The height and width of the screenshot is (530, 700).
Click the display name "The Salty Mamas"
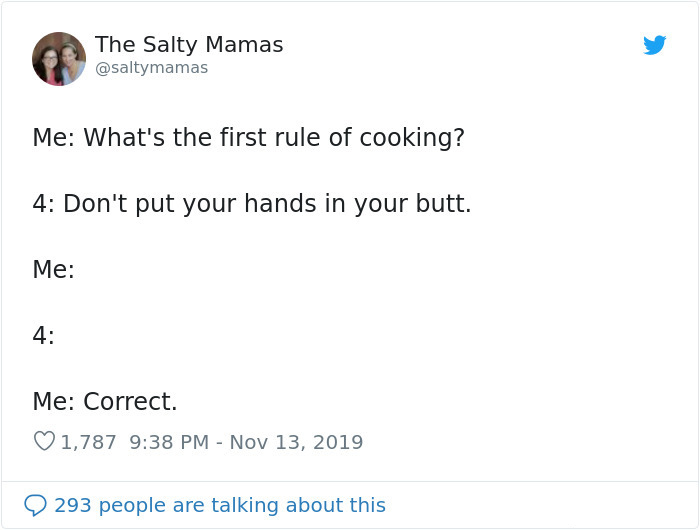[189, 45]
